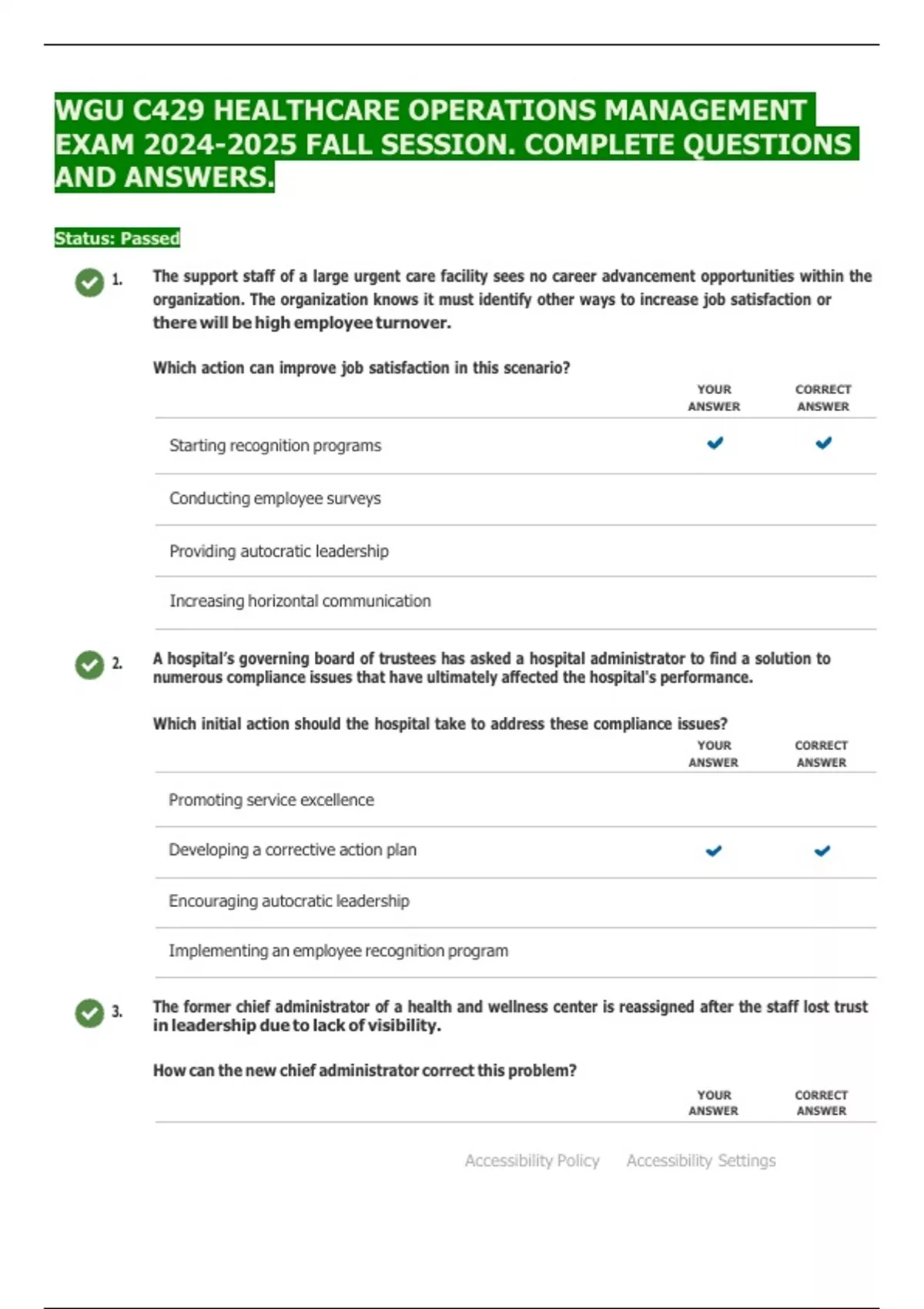This screenshot has width=924, height=1309.
Task: Choose the Promoting service excellence answer
Action: (515, 800)
